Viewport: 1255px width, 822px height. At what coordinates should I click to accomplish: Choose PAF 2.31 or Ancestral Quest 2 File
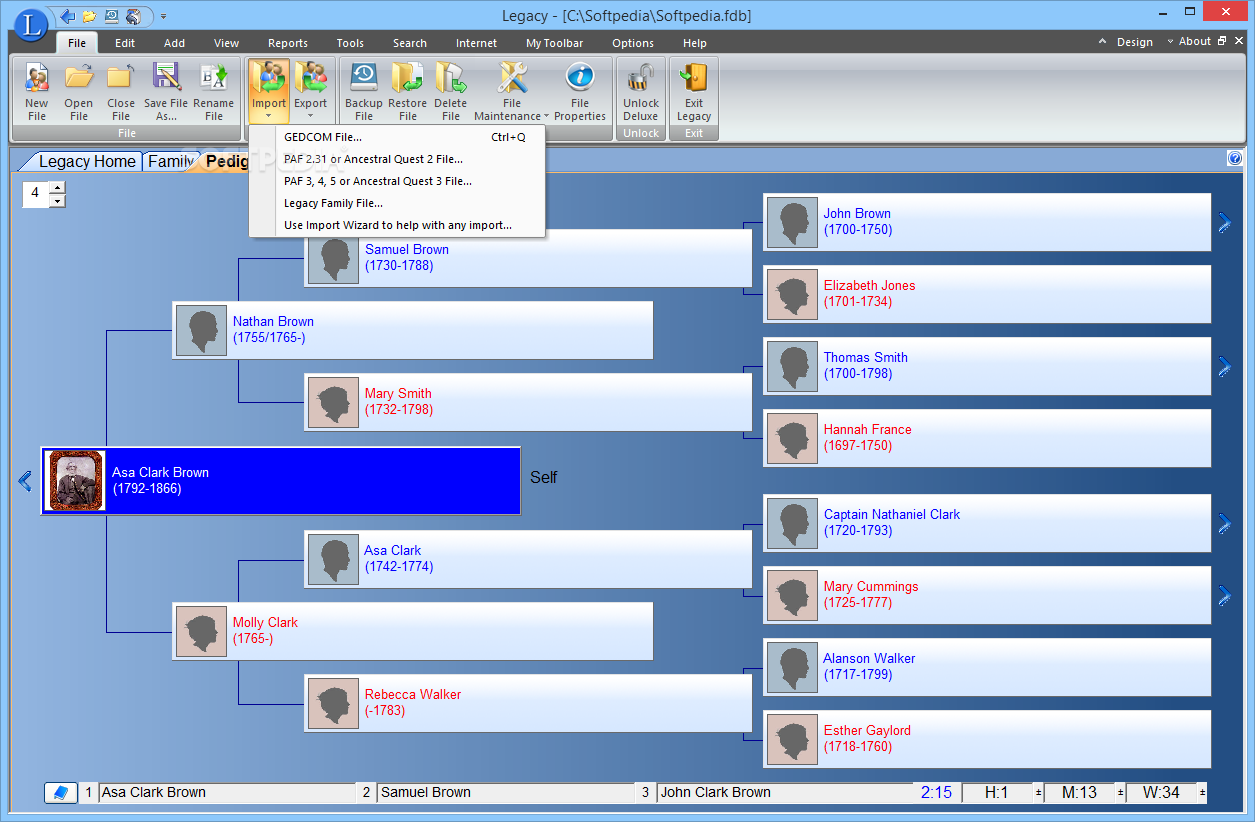pyautogui.click(x=397, y=159)
